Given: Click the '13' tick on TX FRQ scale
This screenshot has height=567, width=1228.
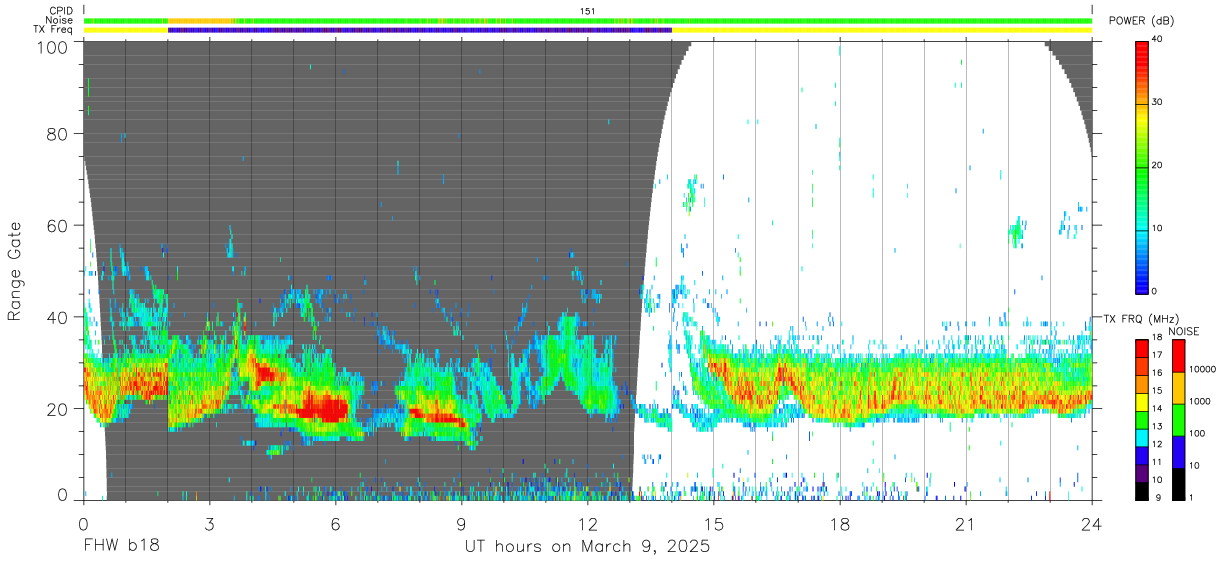Looking at the screenshot, I should click(x=1158, y=426).
